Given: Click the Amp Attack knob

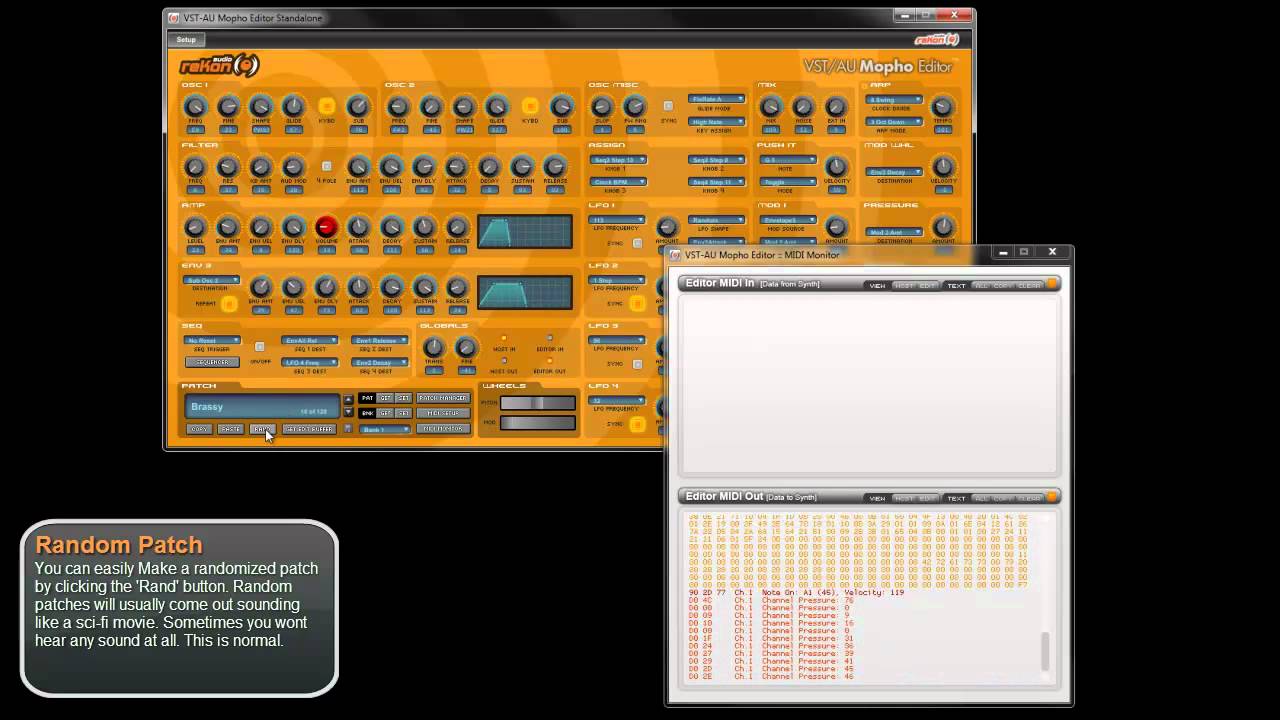Looking at the screenshot, I should 359,227.
